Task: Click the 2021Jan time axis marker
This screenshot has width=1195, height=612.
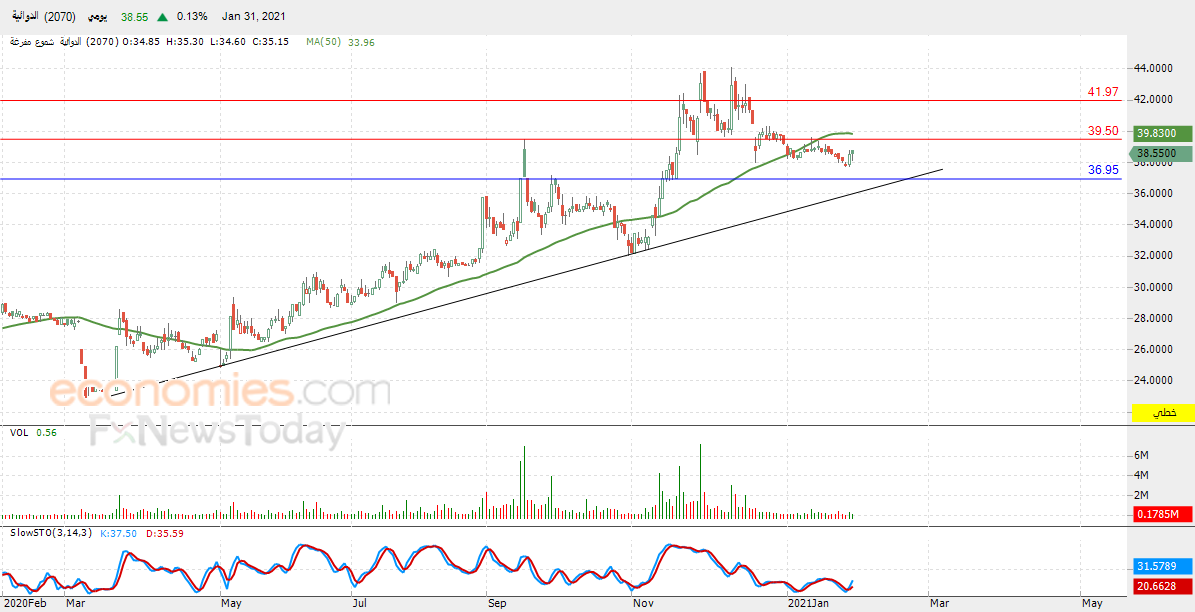Action: tap(809, 603)
